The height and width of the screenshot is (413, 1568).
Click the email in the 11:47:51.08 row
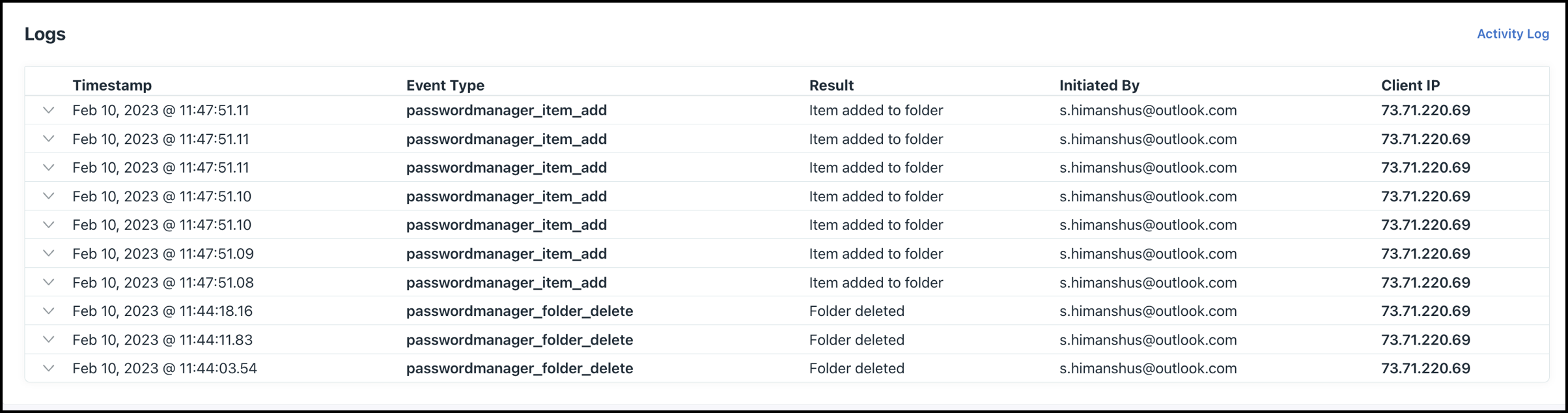tap(1147, 282)
